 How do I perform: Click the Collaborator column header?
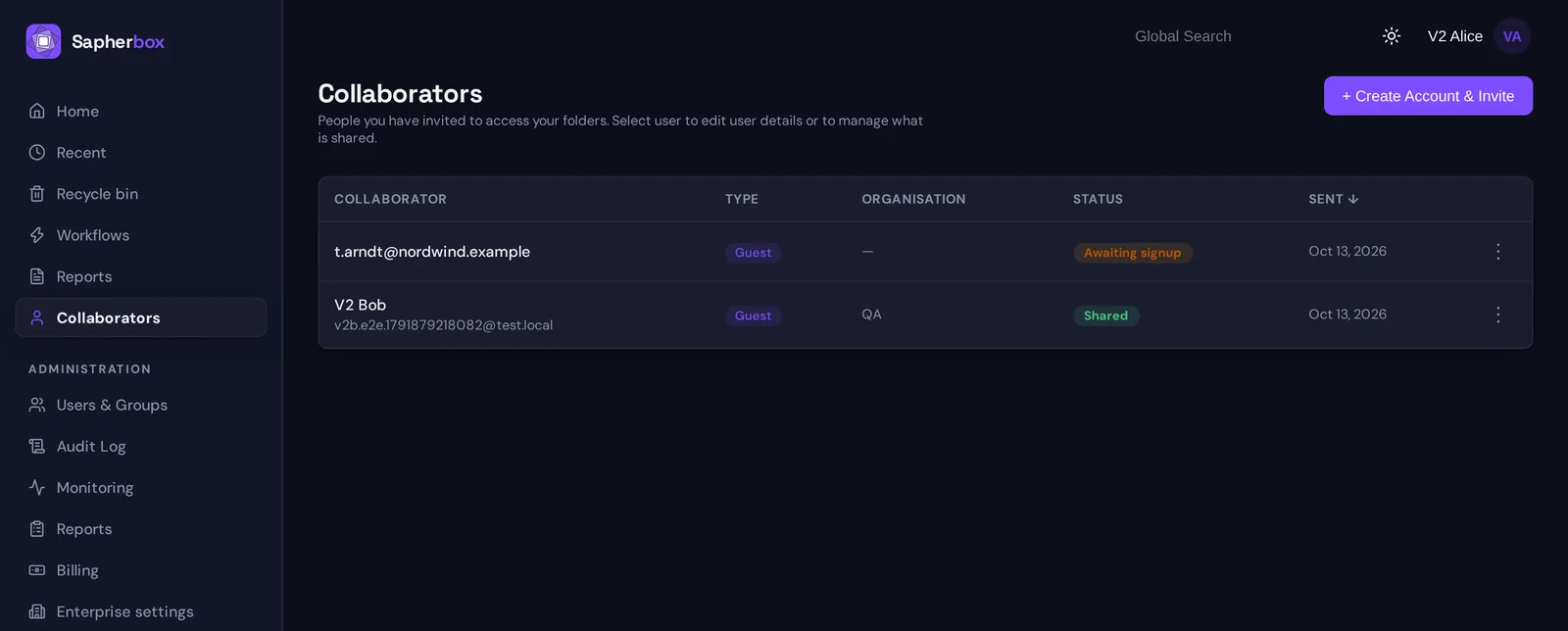click(390, 199)
